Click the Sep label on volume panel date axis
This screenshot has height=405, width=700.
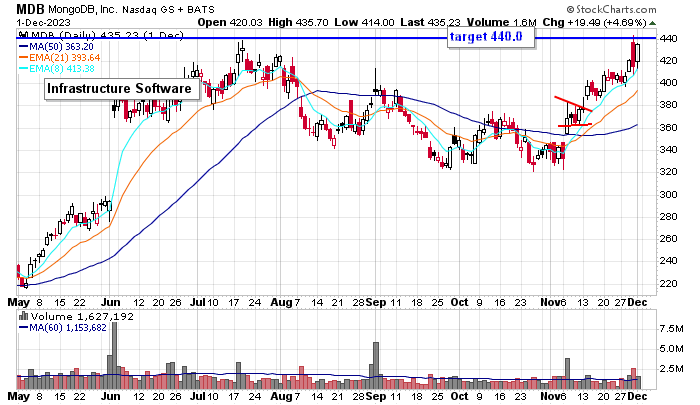pyautogui.click(x=376, y=396)
